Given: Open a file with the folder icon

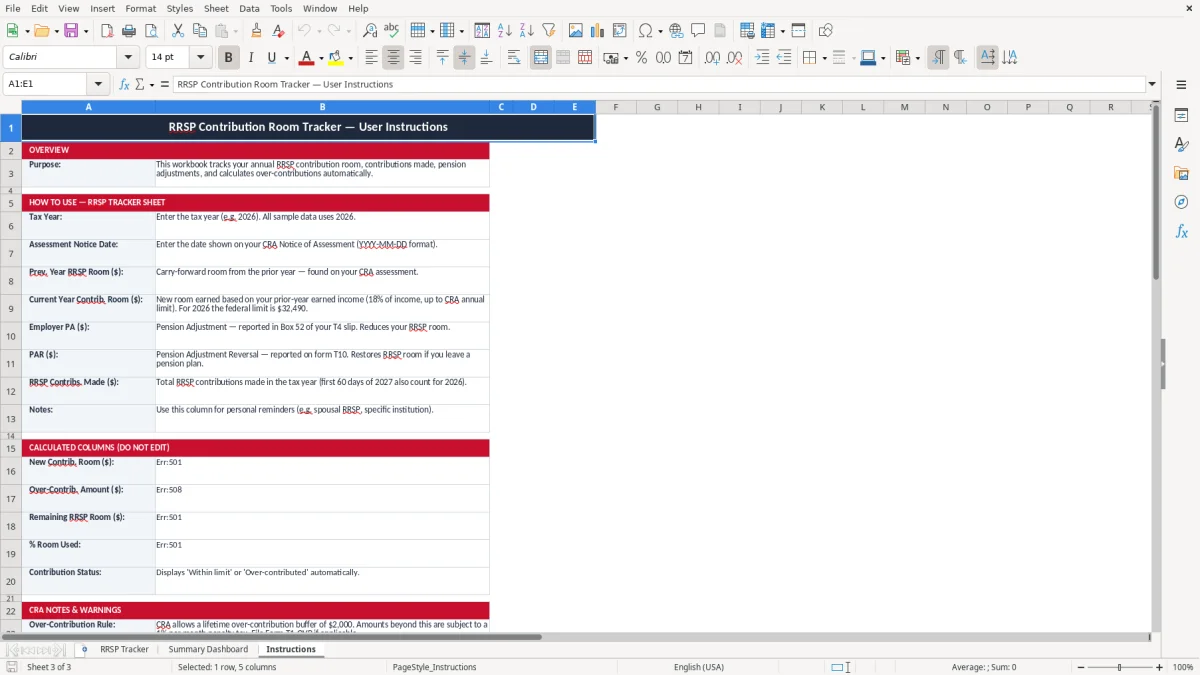Looking at the screenshot, I should point(40,31).
